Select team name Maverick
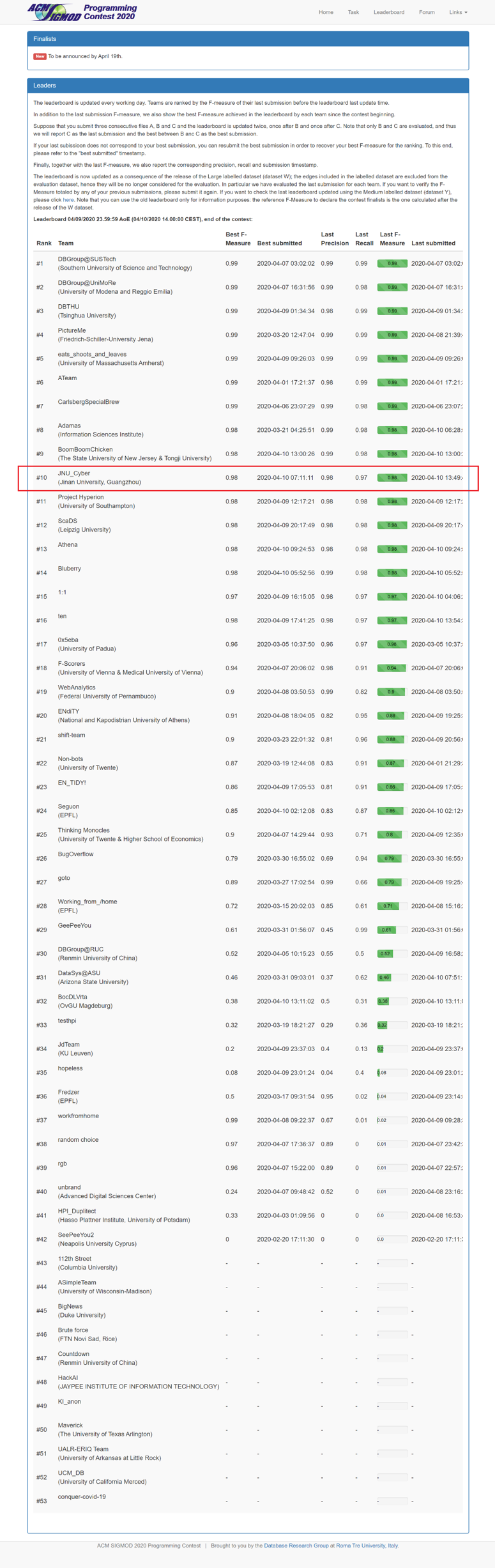 (x=70, y=1425)
